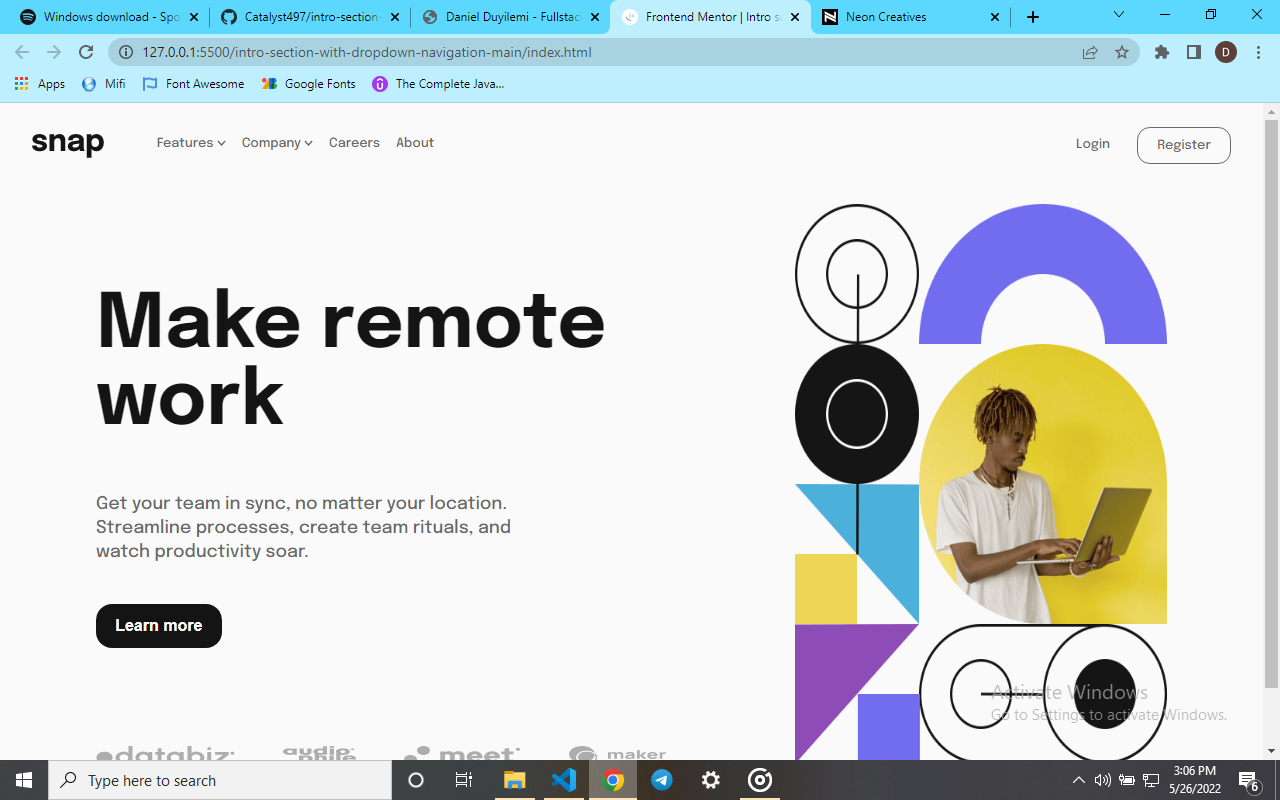The image size is (1280, 800).
Task: Open the Windows Start menu
Action: tap(24, 780)
